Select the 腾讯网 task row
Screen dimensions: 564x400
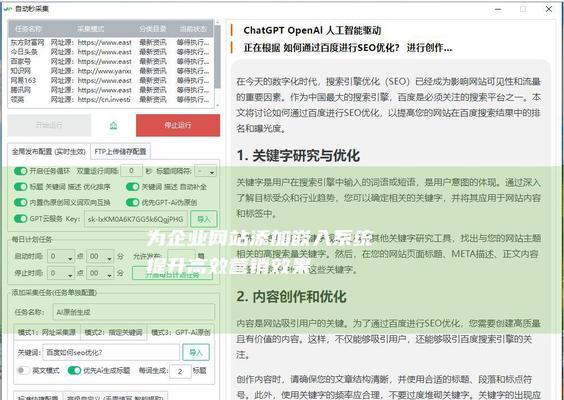[x=111, y=90]
